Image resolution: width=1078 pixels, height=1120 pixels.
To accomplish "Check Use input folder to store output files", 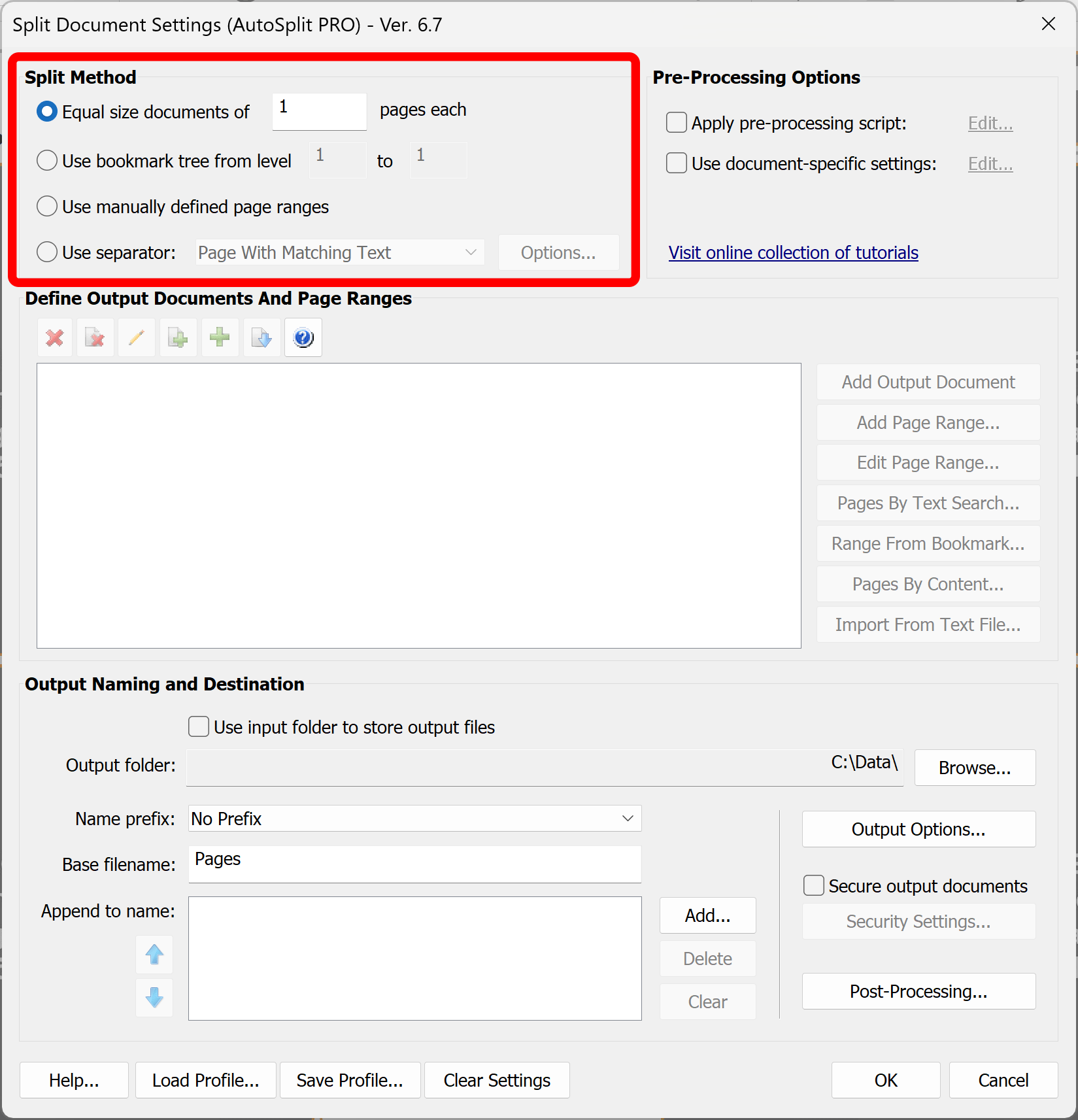I will pyautogui.click(x=198, y=726).
